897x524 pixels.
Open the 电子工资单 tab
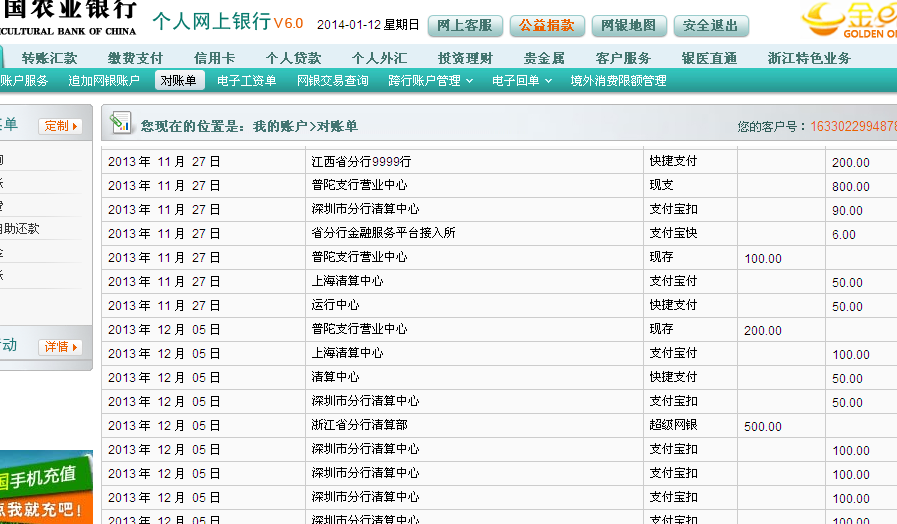246,81
